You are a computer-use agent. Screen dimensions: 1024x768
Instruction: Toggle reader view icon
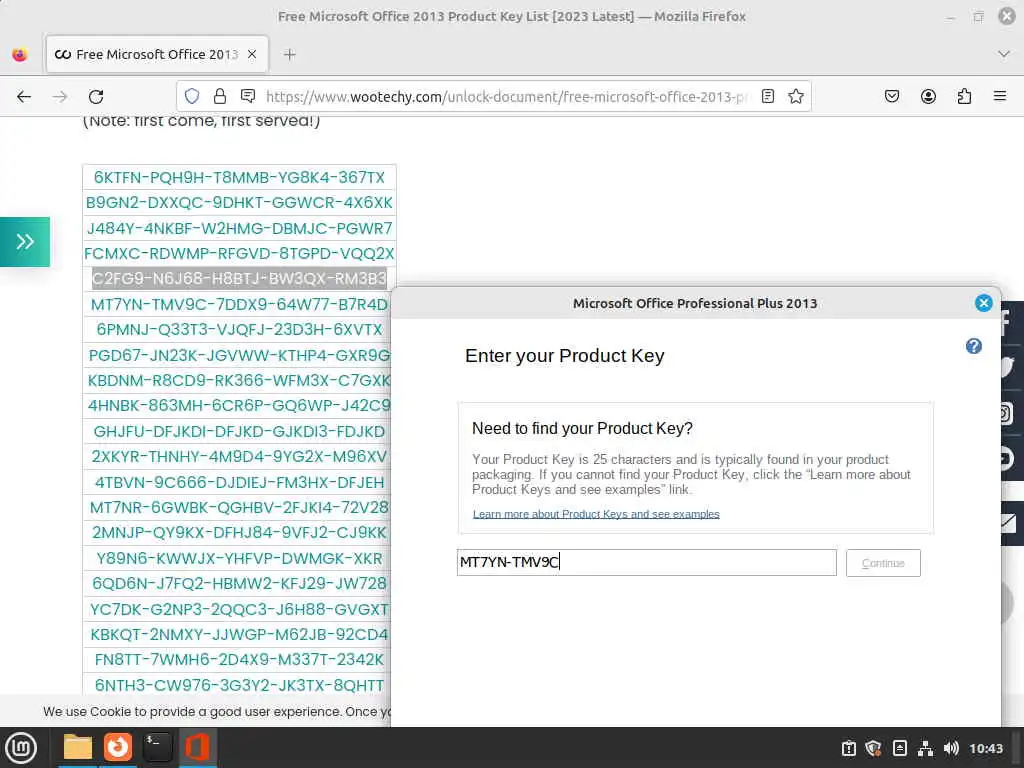[x=768, y=97]
